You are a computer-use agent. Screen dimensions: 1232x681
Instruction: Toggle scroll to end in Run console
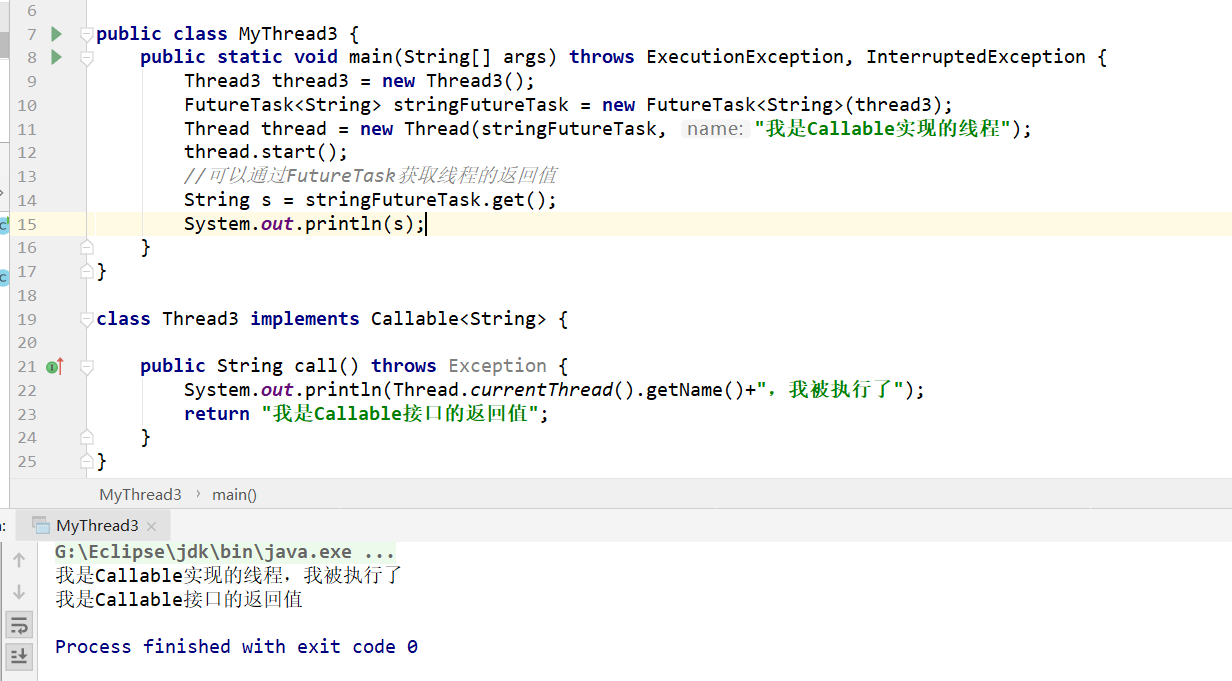pyautogui.click(x=19, y=656)
